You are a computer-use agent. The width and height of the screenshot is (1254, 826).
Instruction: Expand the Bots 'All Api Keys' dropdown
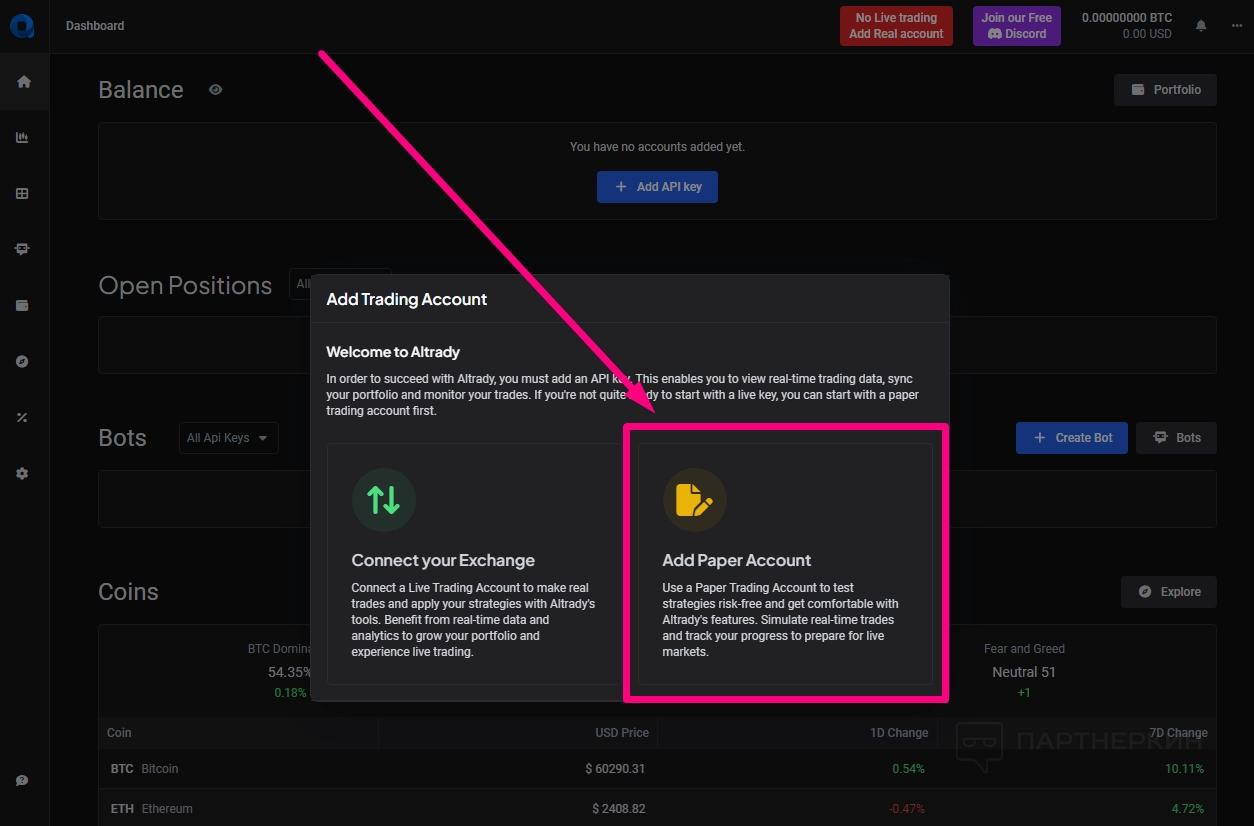pyautogui.click(x=228, y=438)
